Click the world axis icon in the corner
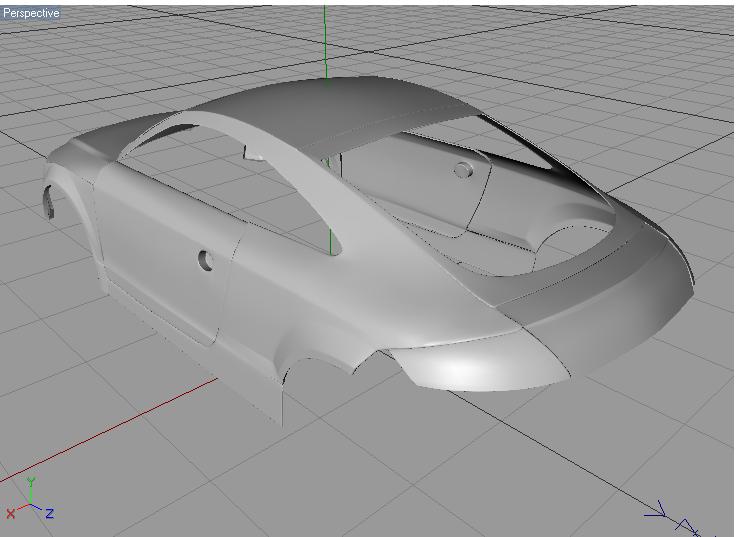 (x=30, y=499)
